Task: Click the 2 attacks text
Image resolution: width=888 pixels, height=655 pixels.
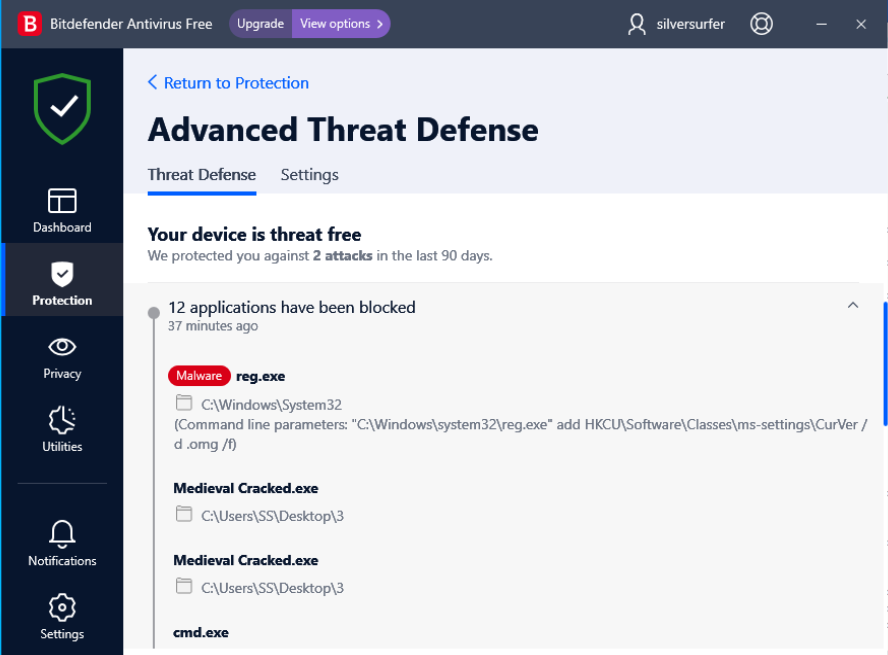Action: [x=343, y=256]
